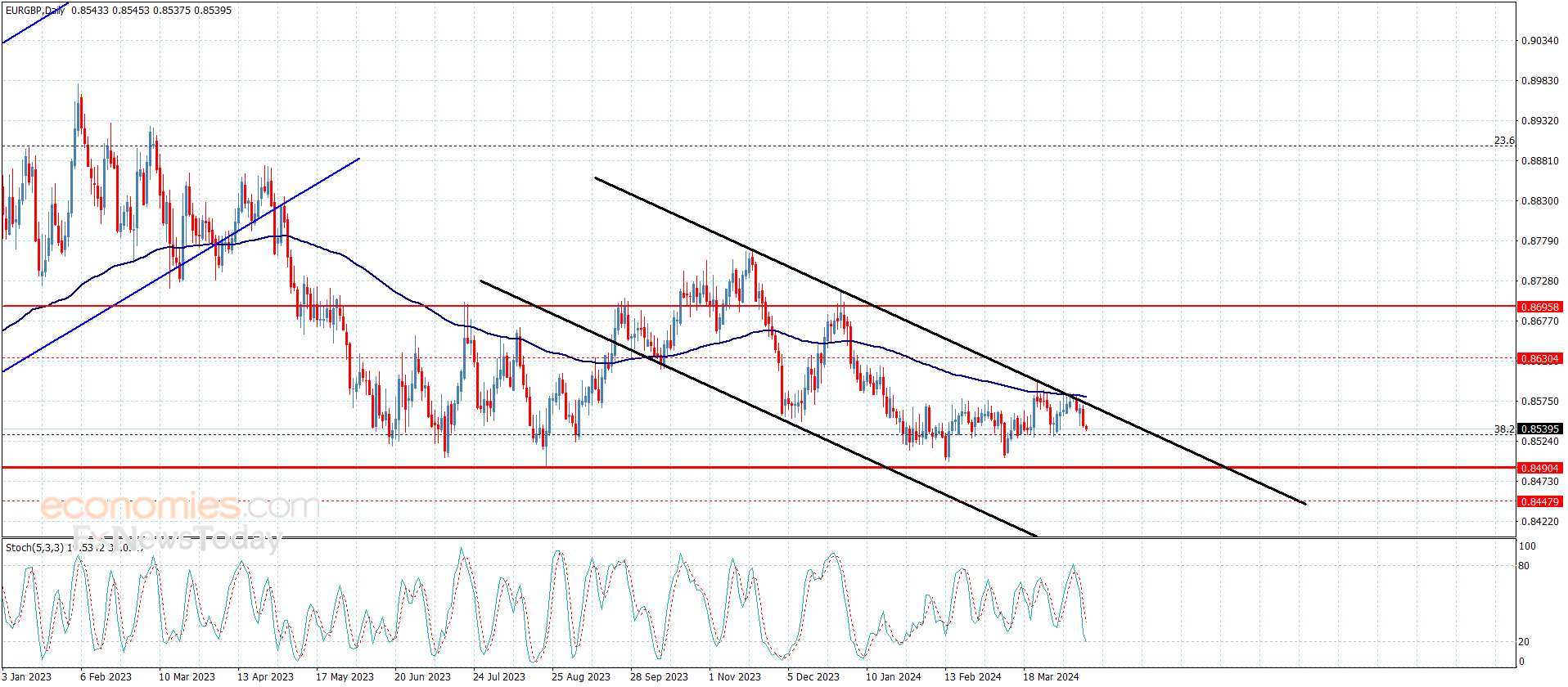Click the stochastic scale value 20
Image resolution: width=1568 pixels, height=687 pixels.
point(1524,642)
